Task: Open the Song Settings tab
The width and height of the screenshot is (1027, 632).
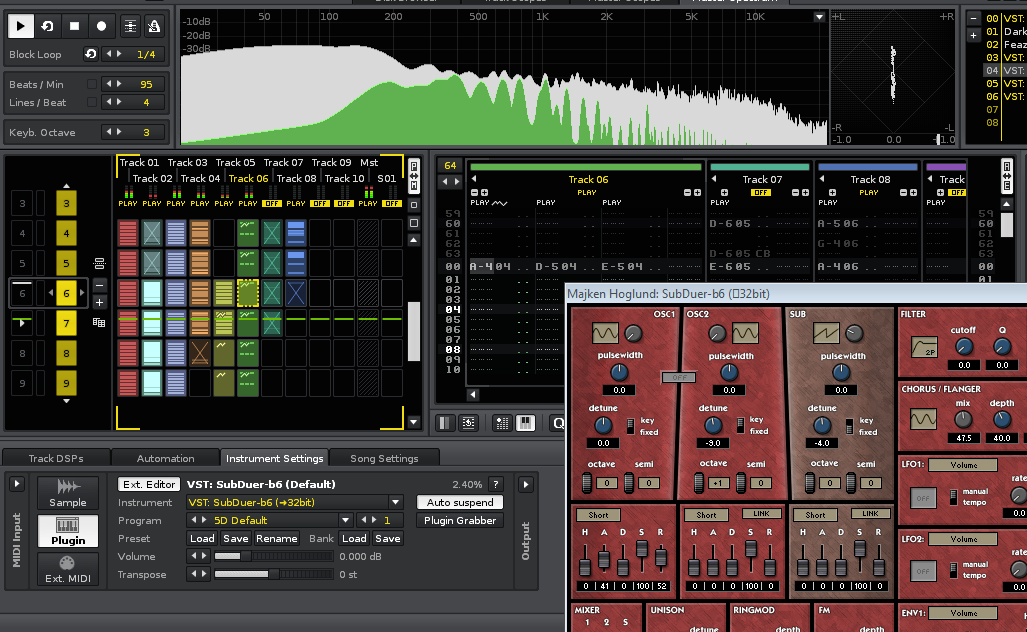Action: coord(384,458)
